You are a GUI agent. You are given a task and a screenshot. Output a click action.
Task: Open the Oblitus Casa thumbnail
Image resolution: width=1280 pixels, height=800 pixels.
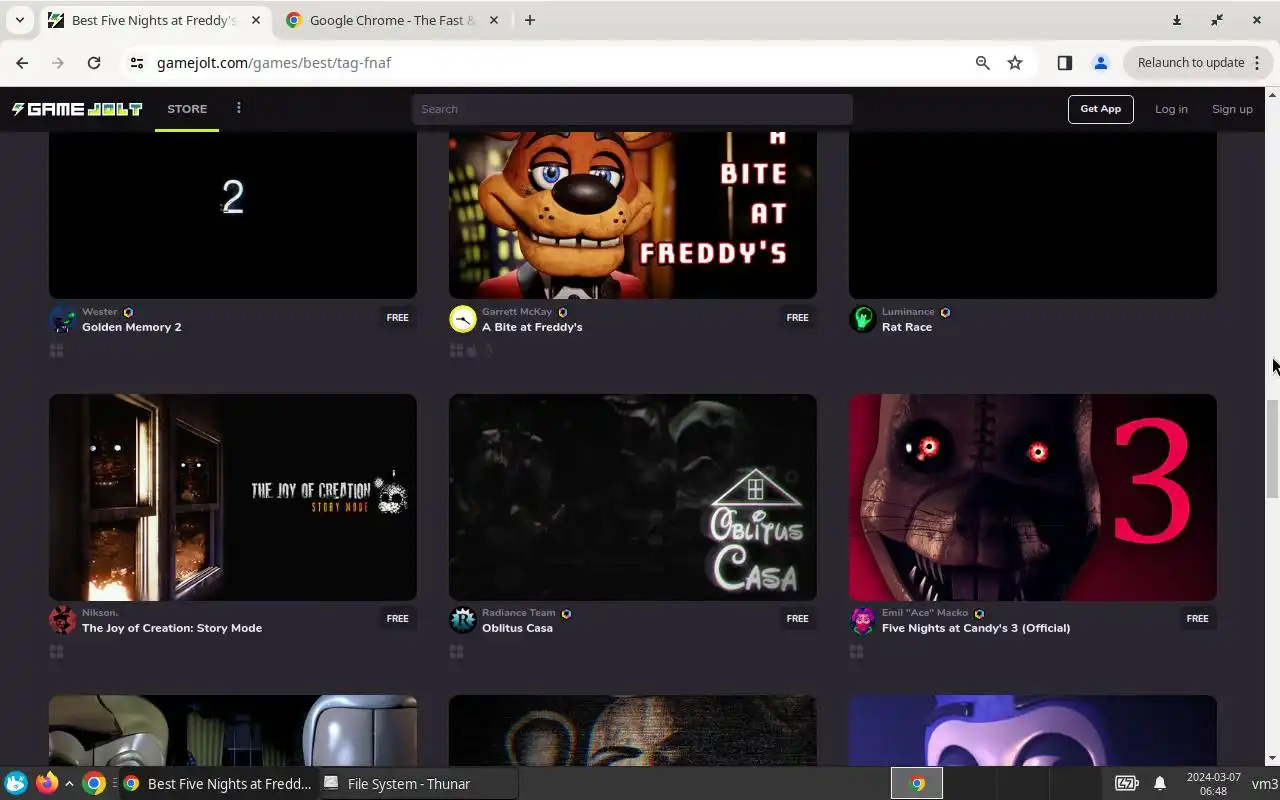633,497
